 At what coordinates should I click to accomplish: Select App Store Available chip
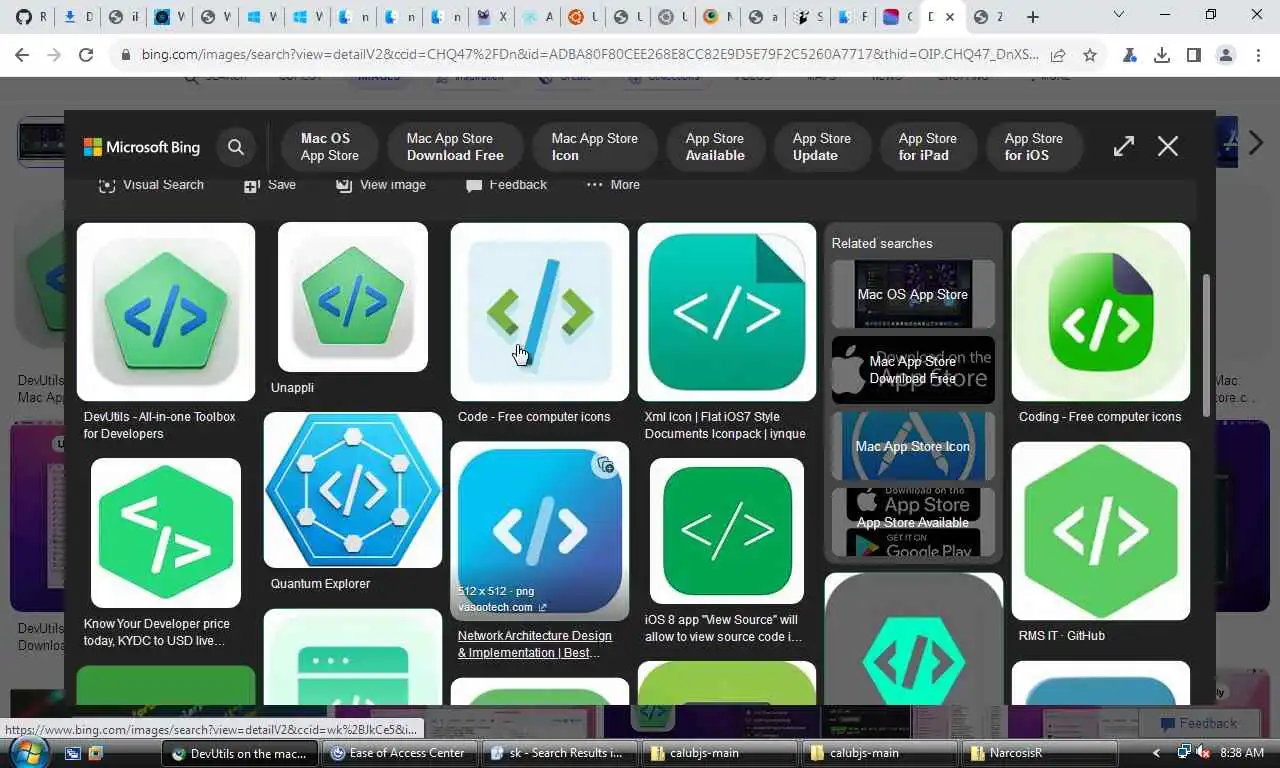[715, 147]
